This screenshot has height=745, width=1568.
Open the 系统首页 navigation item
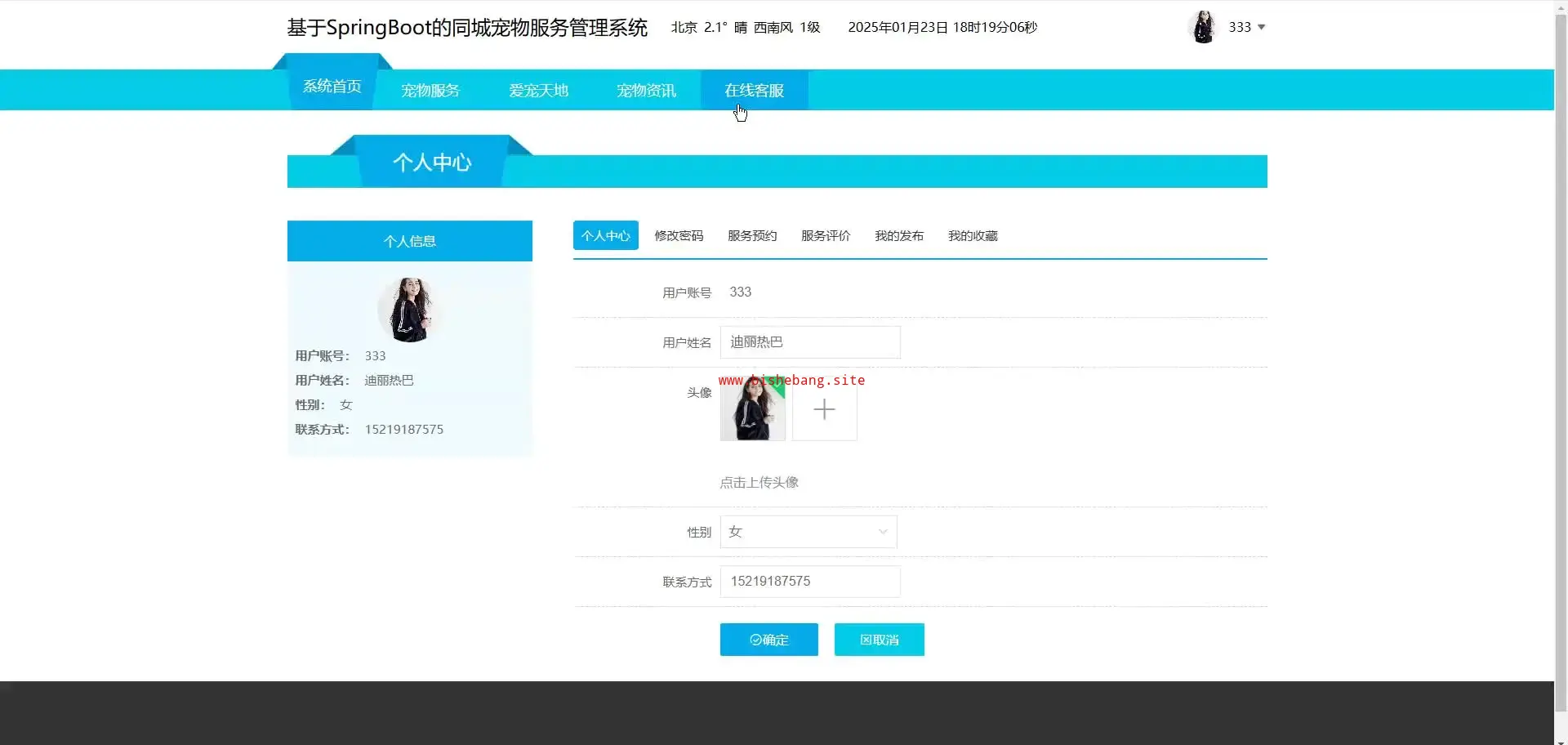point(332,87)
